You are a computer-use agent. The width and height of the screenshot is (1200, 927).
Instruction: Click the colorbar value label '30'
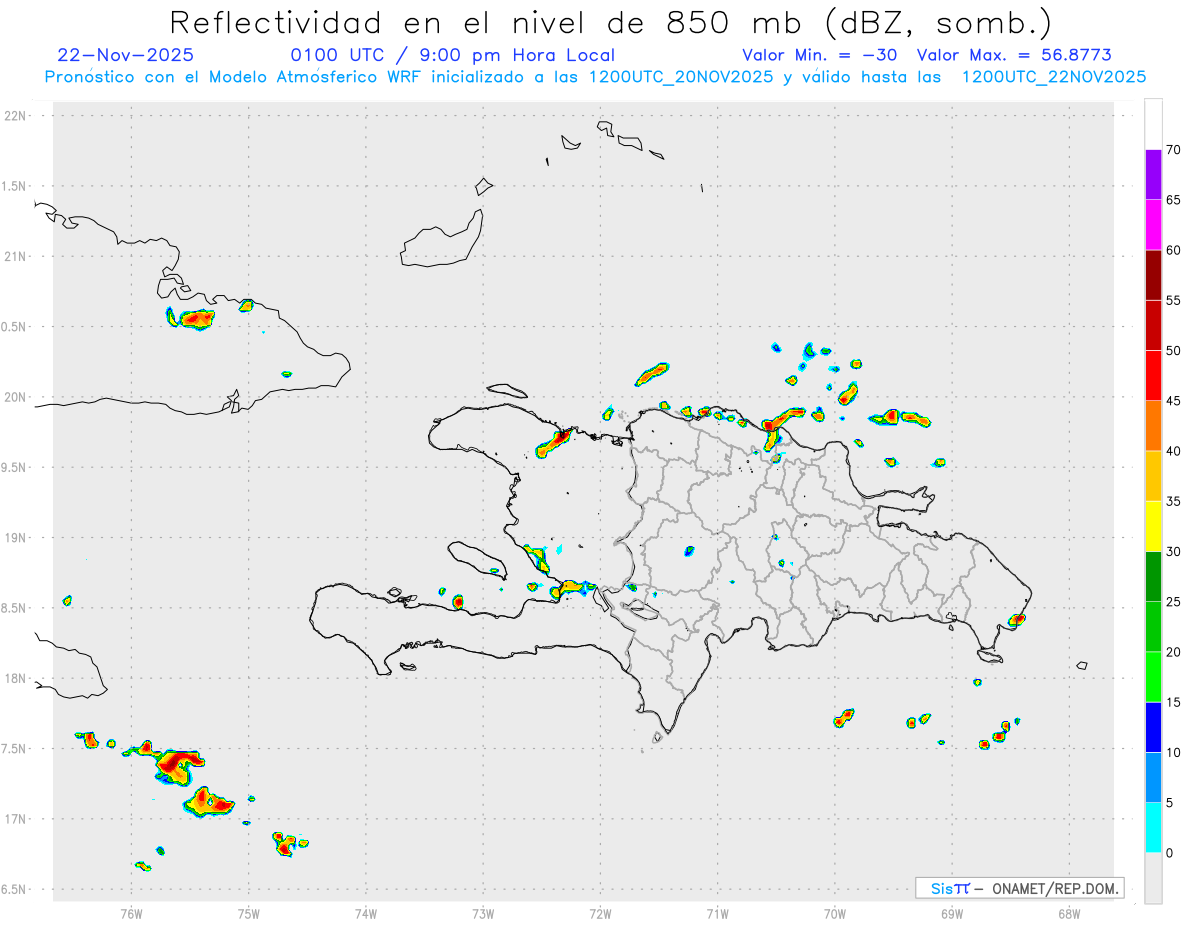pyautogui.click(x=1173, y=552)
